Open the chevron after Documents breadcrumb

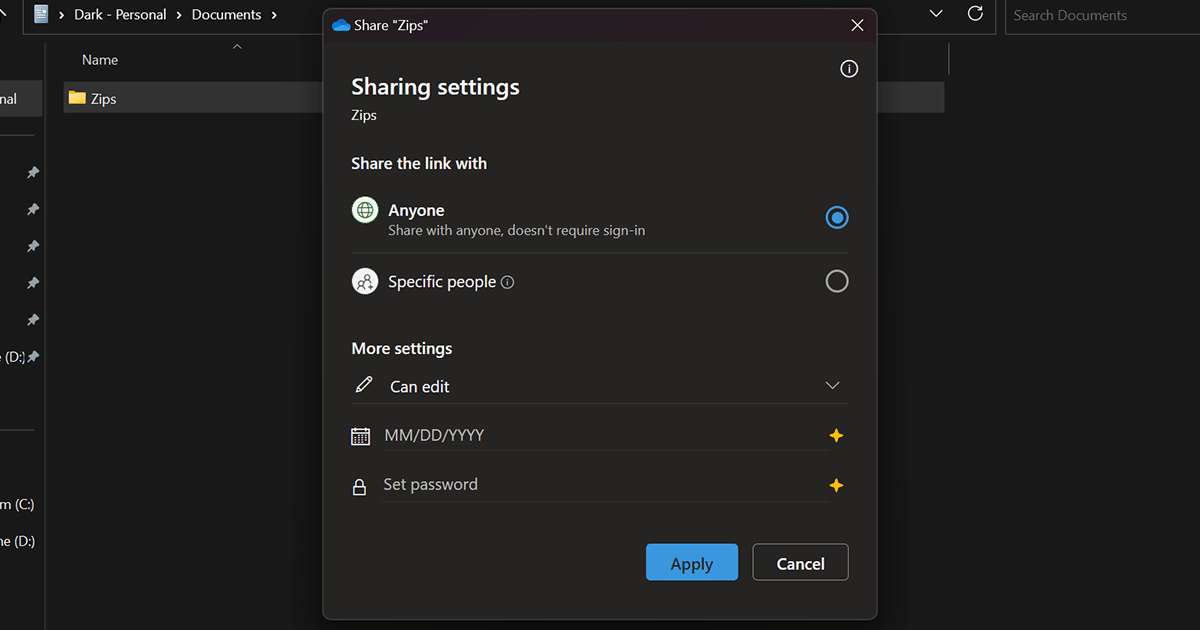pyautogui.click(x=274, y=14)
